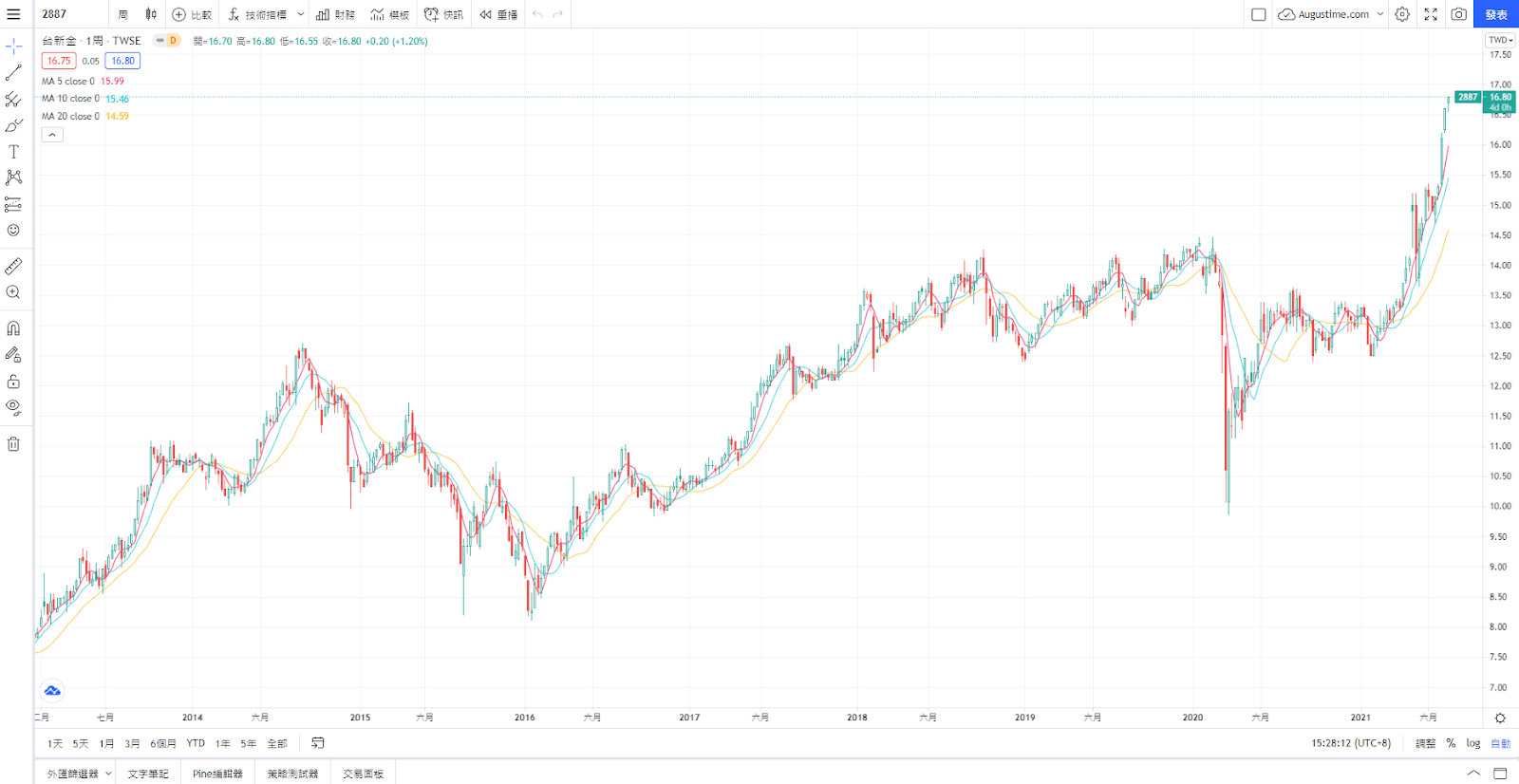Publish the idea with blue 發表 button

(1496, 14)
